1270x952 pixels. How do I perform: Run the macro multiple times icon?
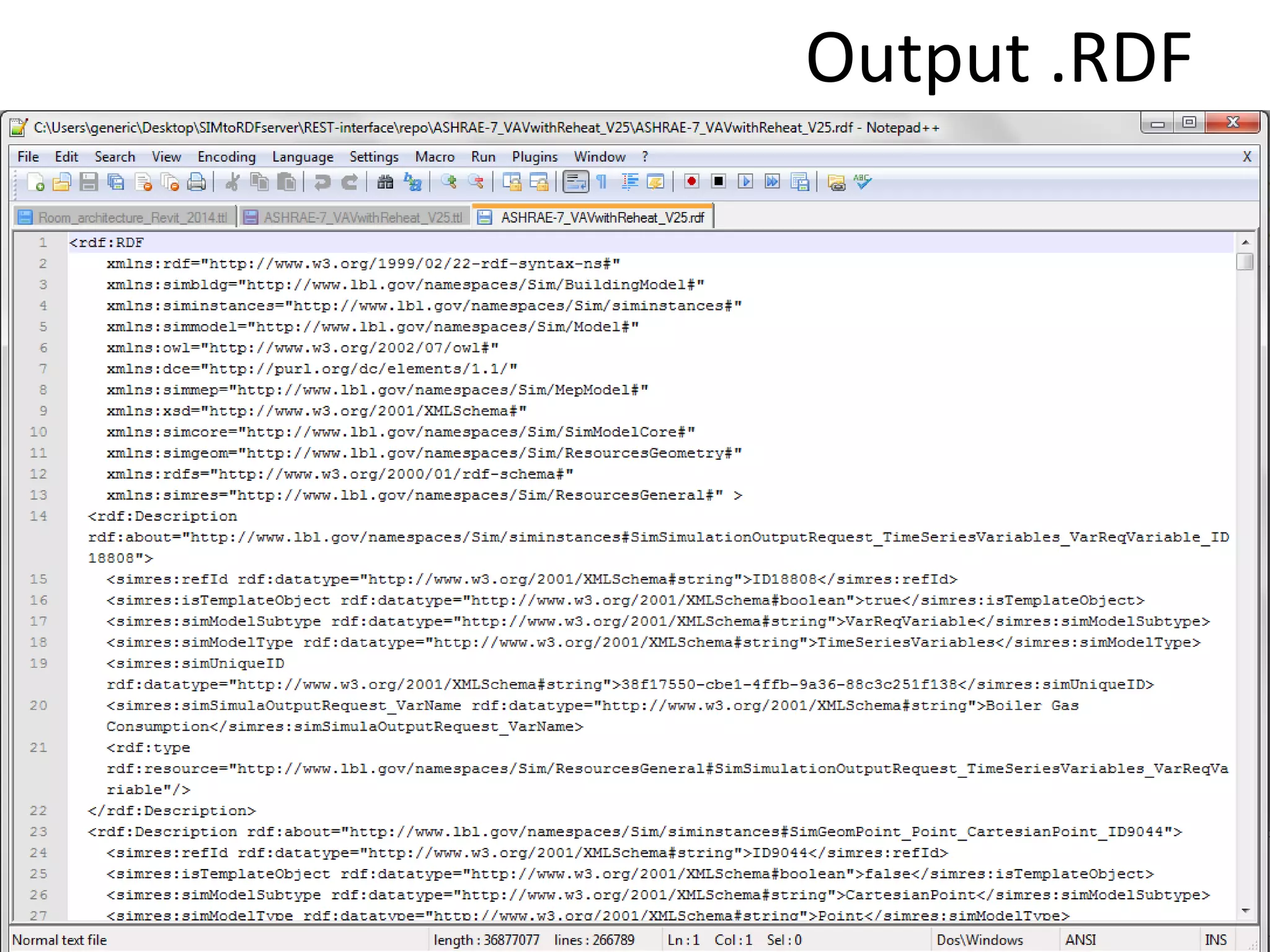tap(773, 182)
